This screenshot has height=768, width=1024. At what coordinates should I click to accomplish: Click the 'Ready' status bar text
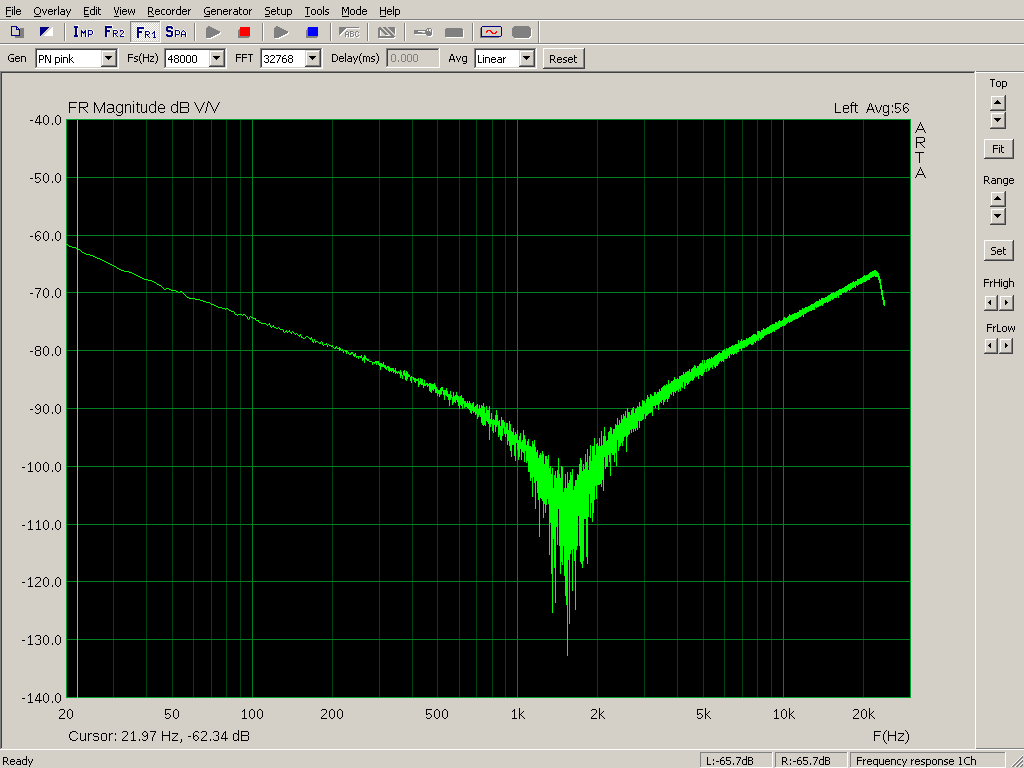18,761
